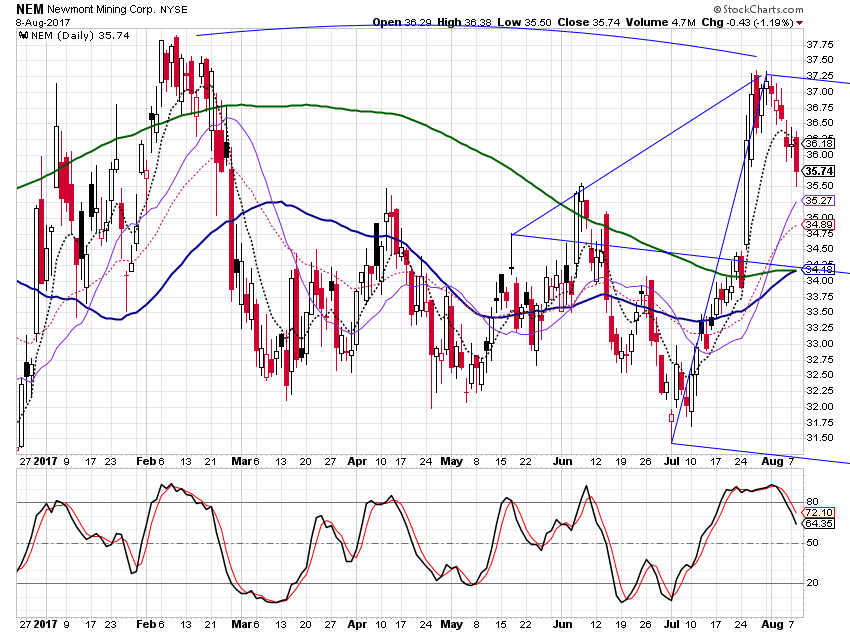The width and height of the screenshot is (850, 633).
Task: Click the Aug label on the stochastic panel date axis
Action: tap(772, 624)
